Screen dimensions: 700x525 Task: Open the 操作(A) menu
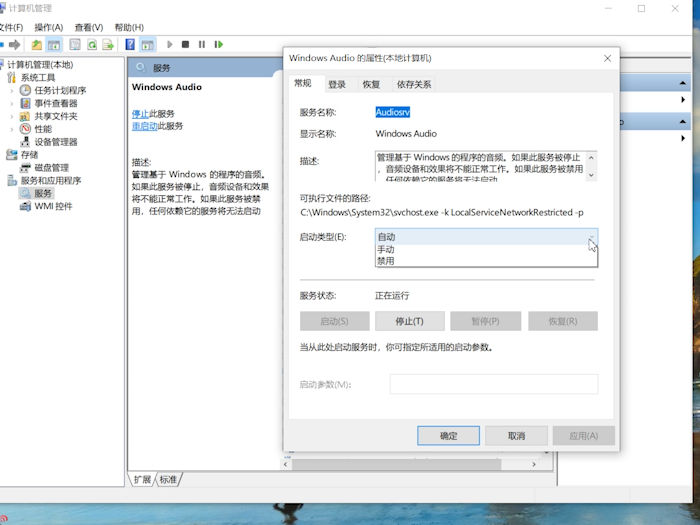(x=49, y=28)
